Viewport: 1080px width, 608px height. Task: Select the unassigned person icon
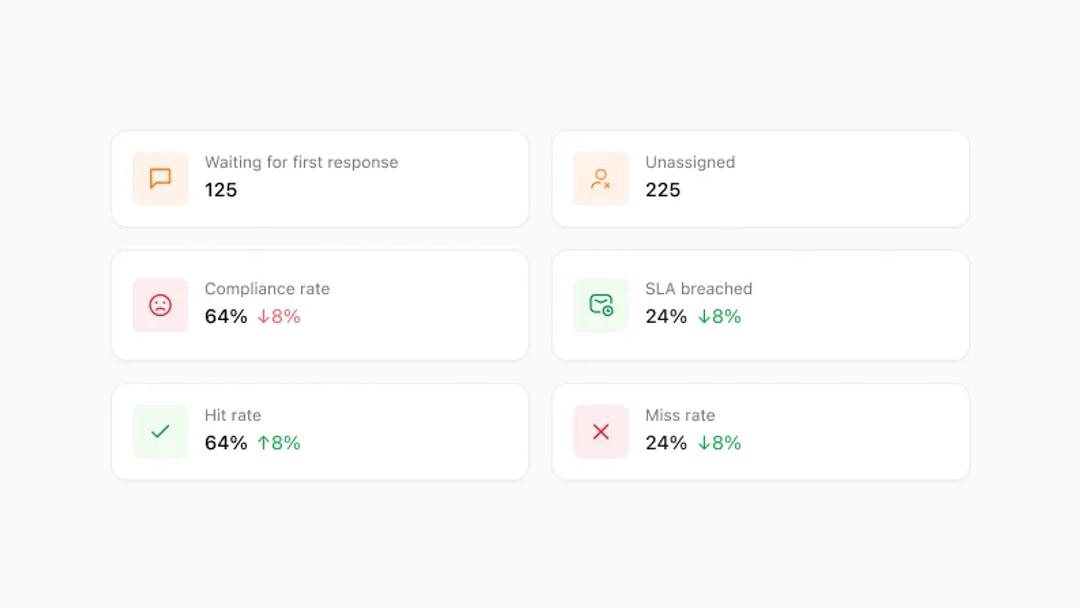click(599, 178)
